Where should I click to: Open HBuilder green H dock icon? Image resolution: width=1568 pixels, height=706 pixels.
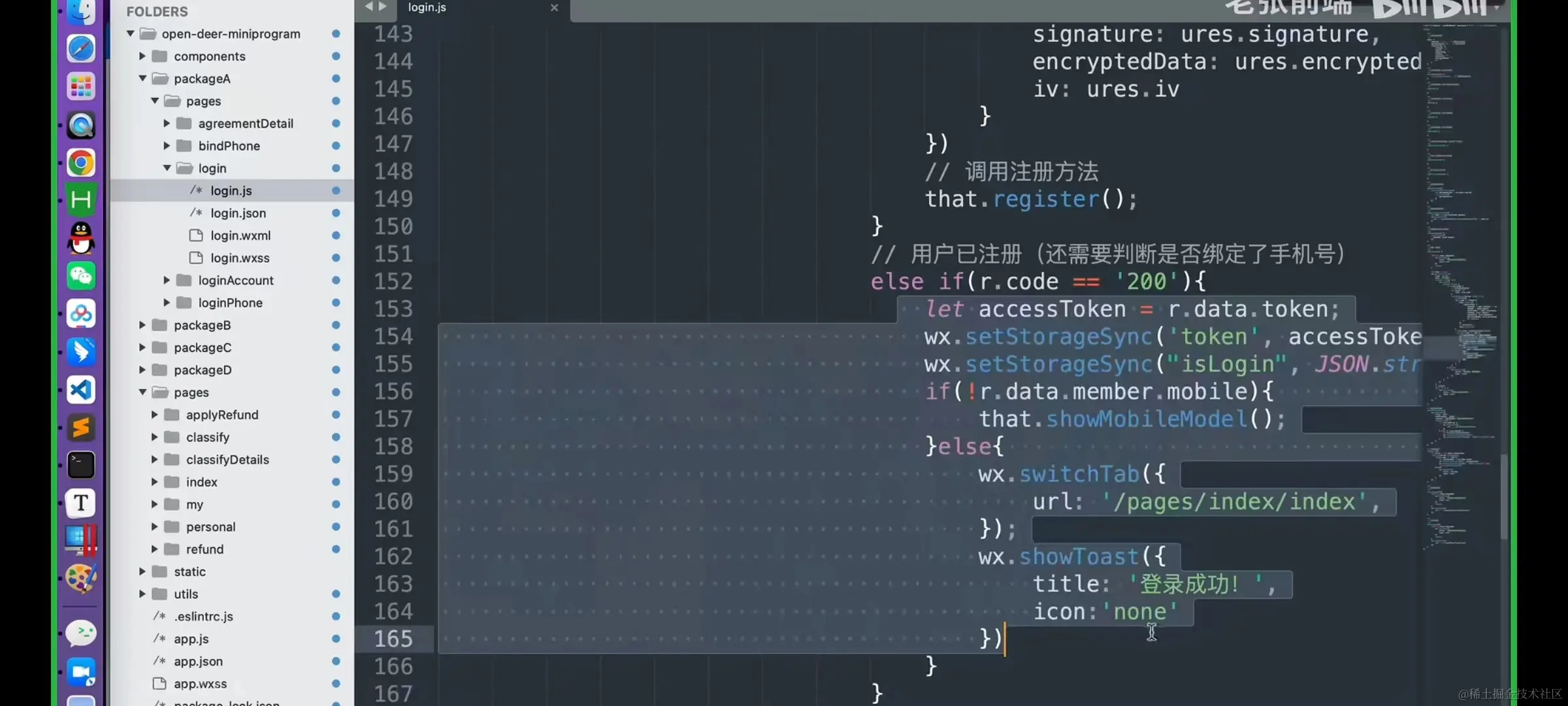pyautogui.click(x=81, y=199)
